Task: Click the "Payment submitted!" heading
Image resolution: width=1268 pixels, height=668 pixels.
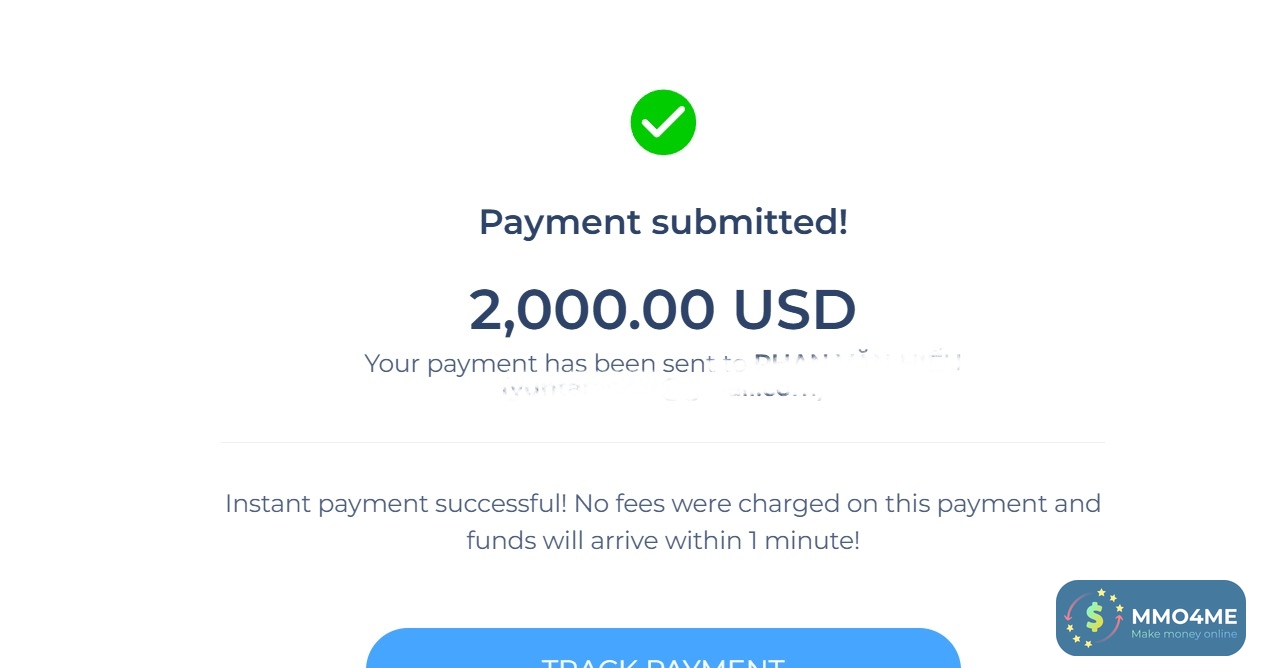Action: (x=663, y=221)
